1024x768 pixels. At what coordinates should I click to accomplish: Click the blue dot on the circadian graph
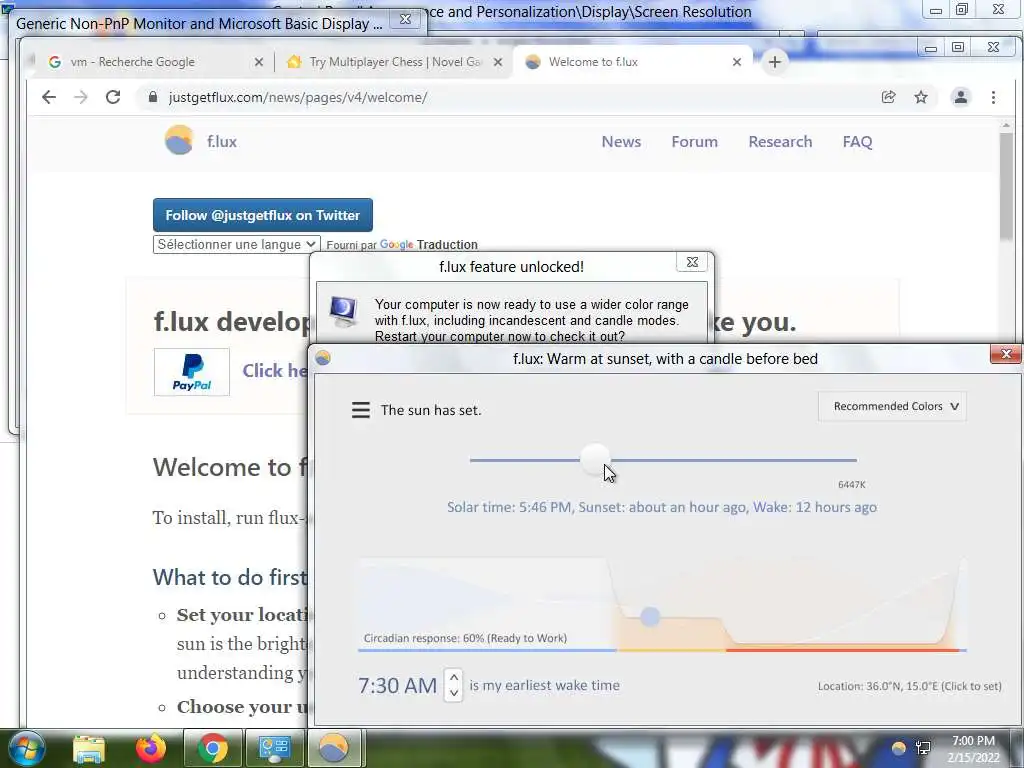[650, 616]
